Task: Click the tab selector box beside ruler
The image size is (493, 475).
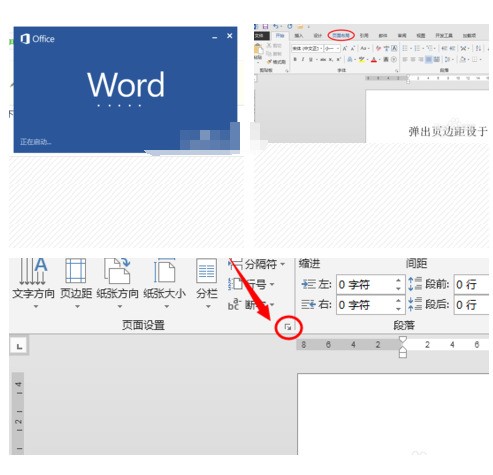Action: [19, 346]
